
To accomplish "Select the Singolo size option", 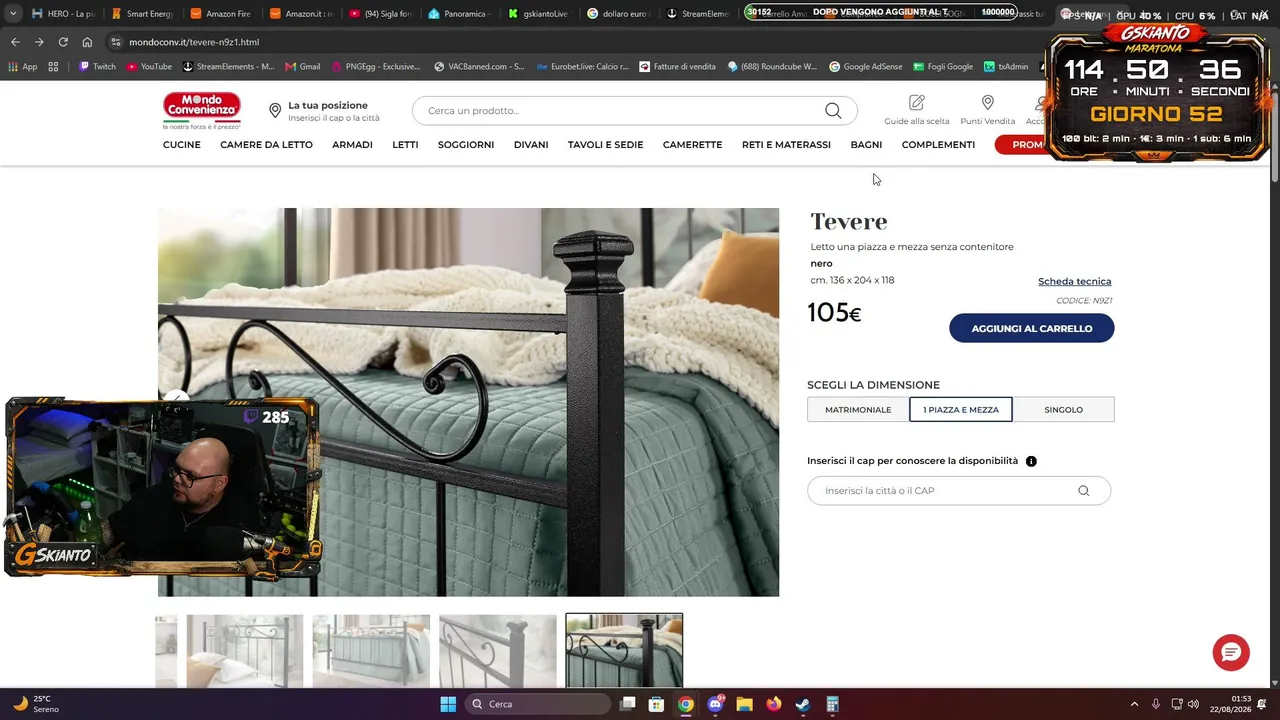I will 1063,410.
